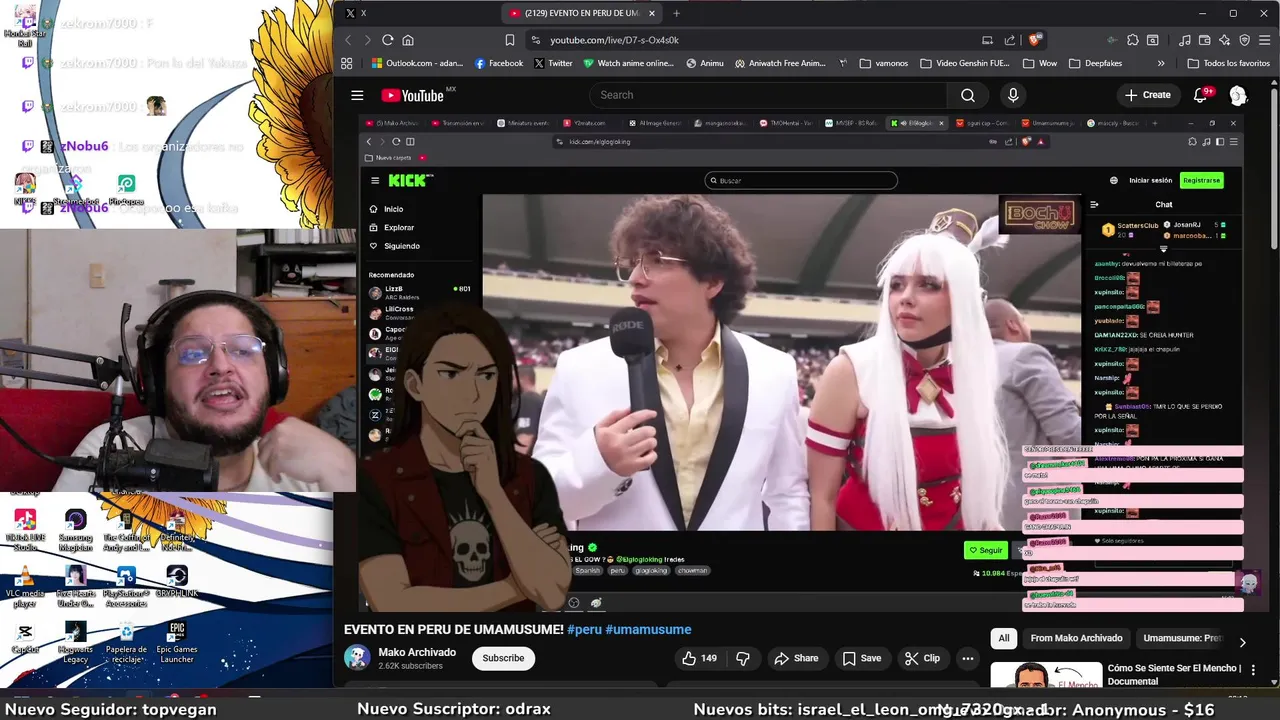Viewport: 1280px width, 720px height.
Task: Create a Clip of the video
Action: 922,658
